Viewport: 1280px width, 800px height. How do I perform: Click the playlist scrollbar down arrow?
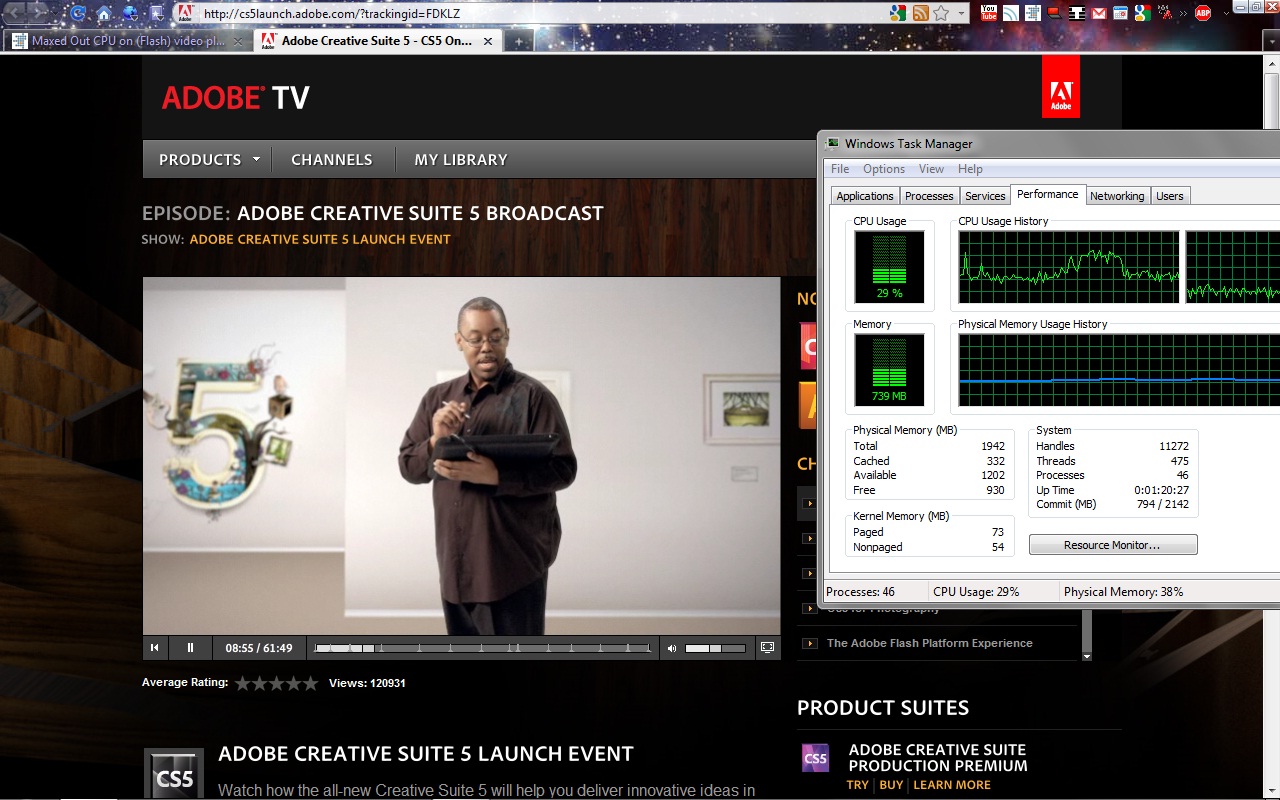point(1087,656)
